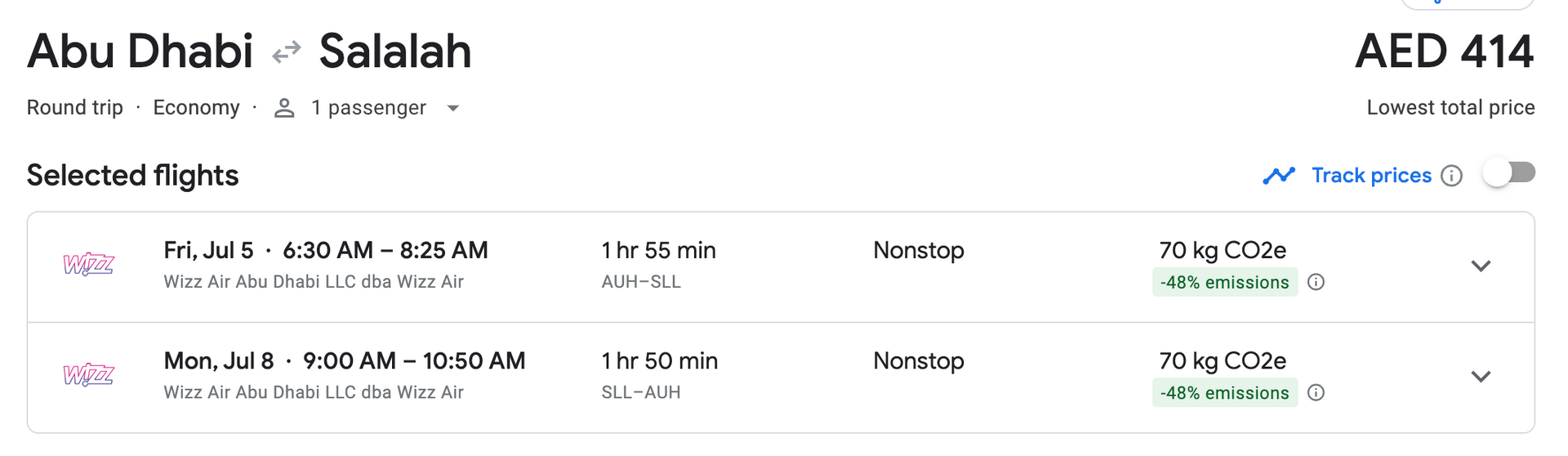Image resolution: width=1568 pixels, height=456 pixels.
Task: Click the Wizz Air logo on outbound flight
Action: (89, 264)
